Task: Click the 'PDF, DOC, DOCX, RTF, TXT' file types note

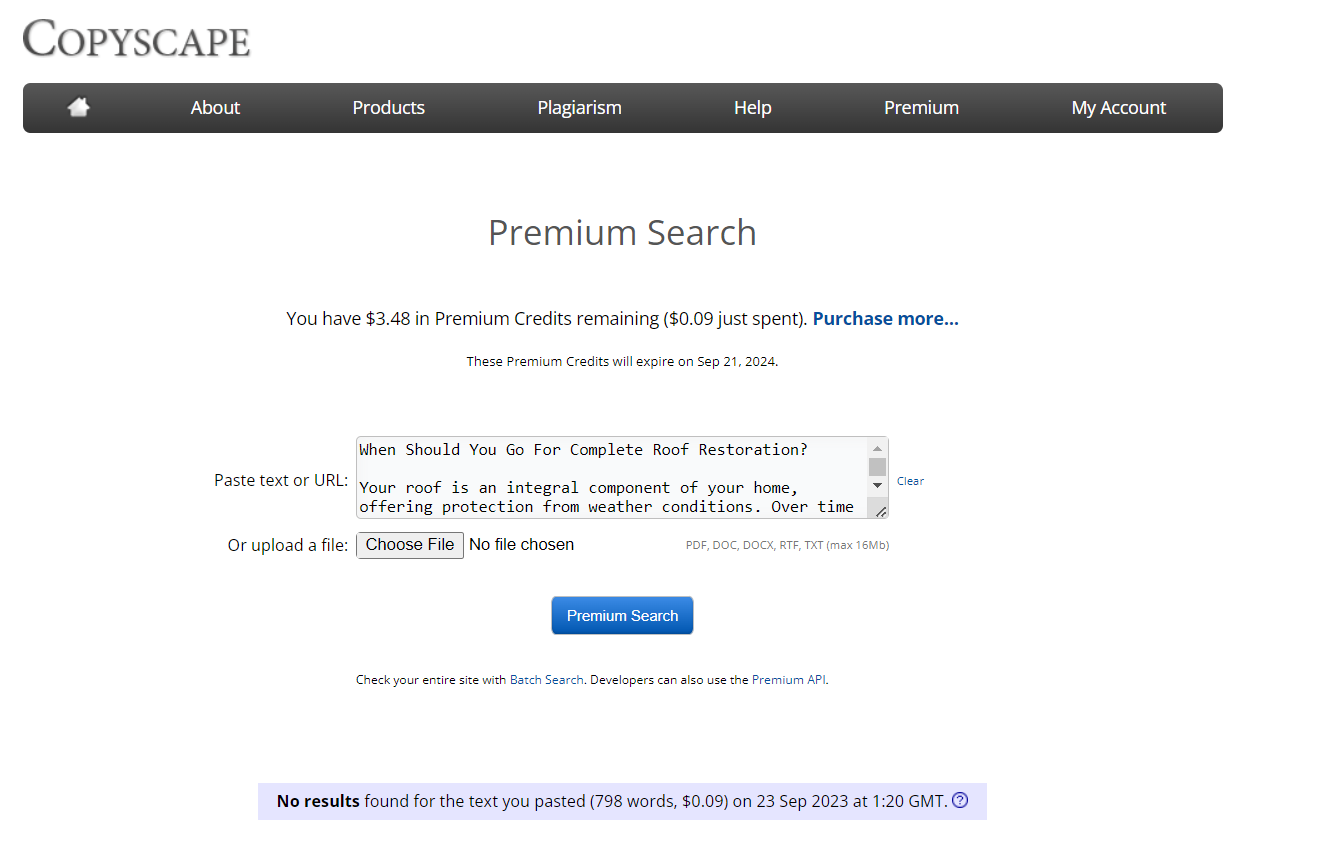Action: click(x=787, y=546)
